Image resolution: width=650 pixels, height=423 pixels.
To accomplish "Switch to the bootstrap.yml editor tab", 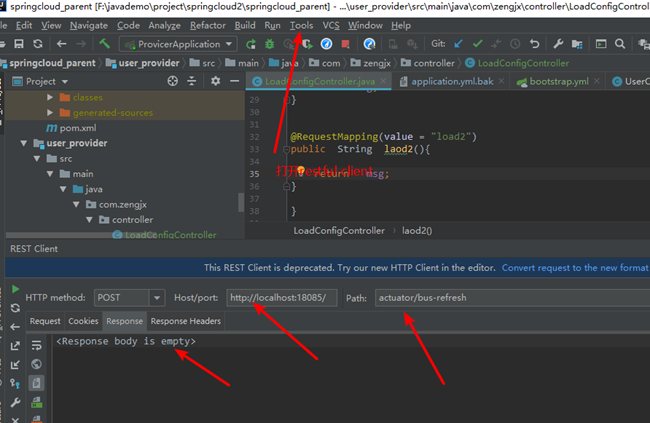I will pos(558,81).
